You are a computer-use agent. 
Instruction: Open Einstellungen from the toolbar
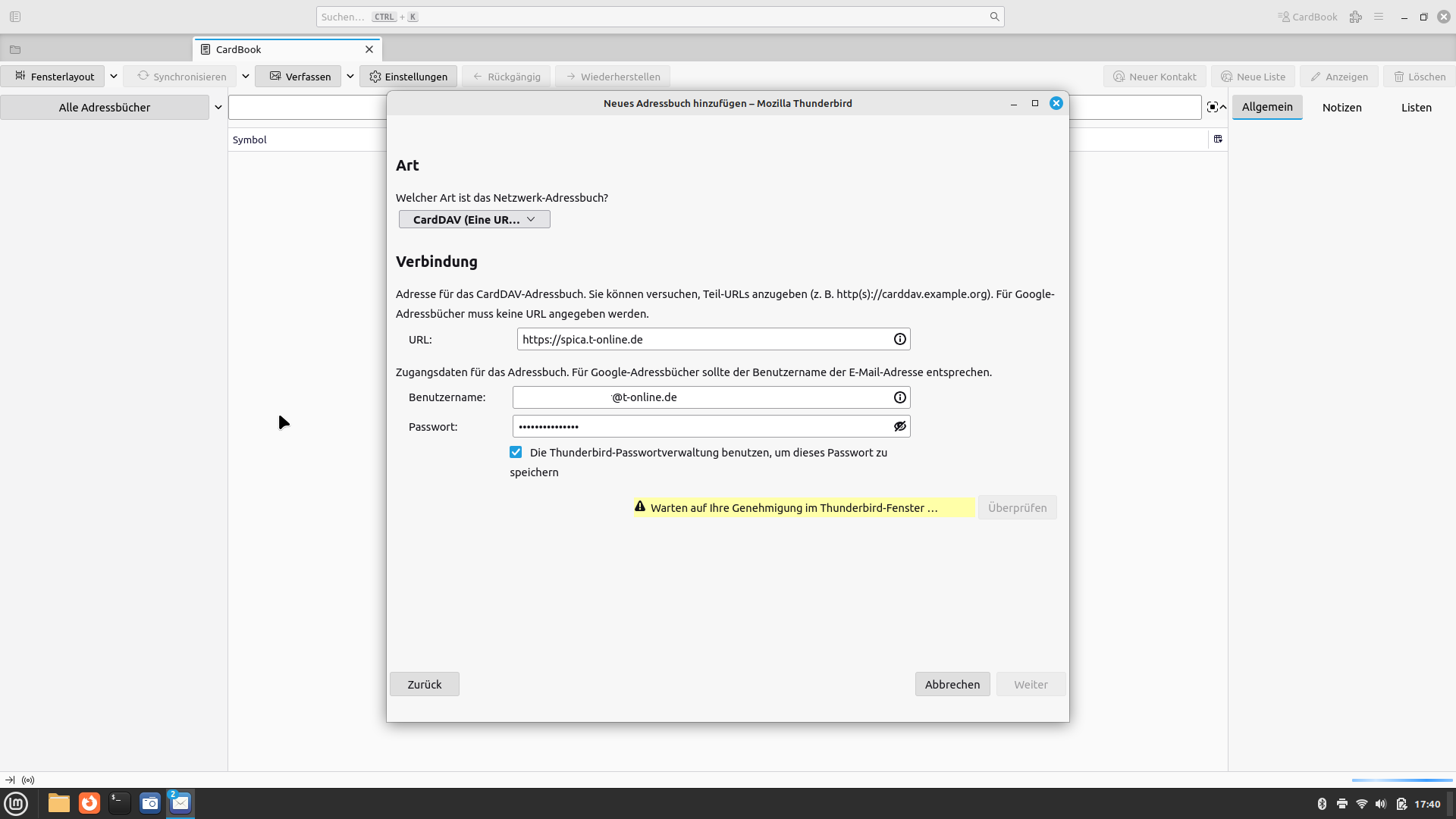coord(409,77)
